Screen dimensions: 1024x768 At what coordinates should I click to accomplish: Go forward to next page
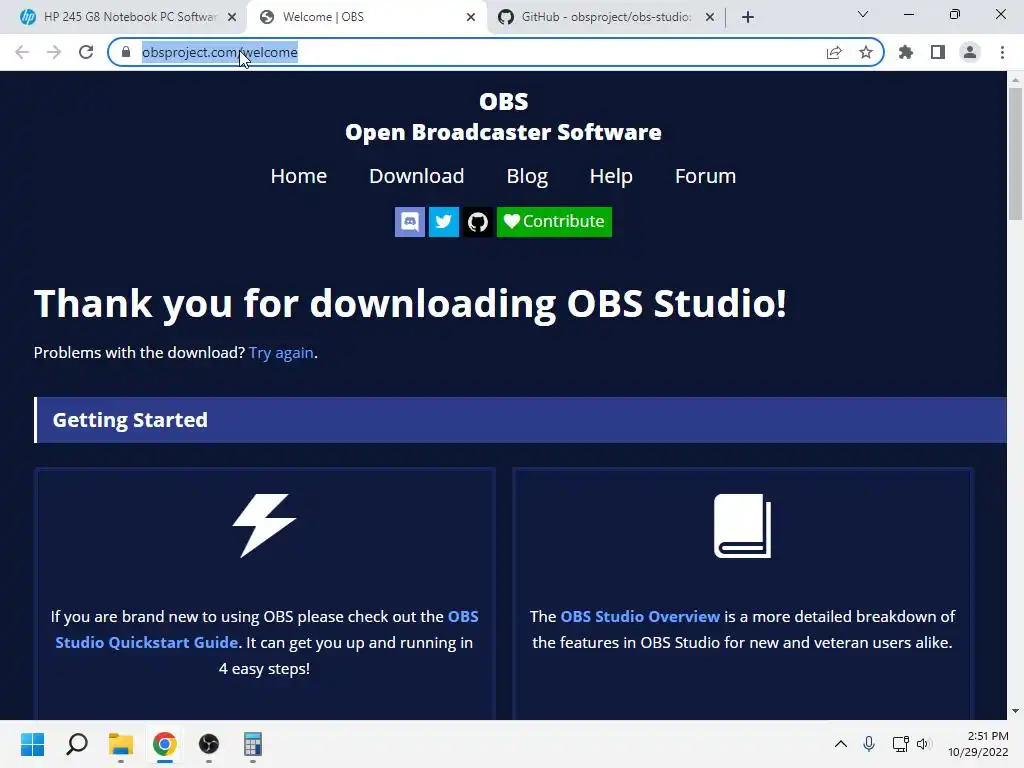point(54,52)
